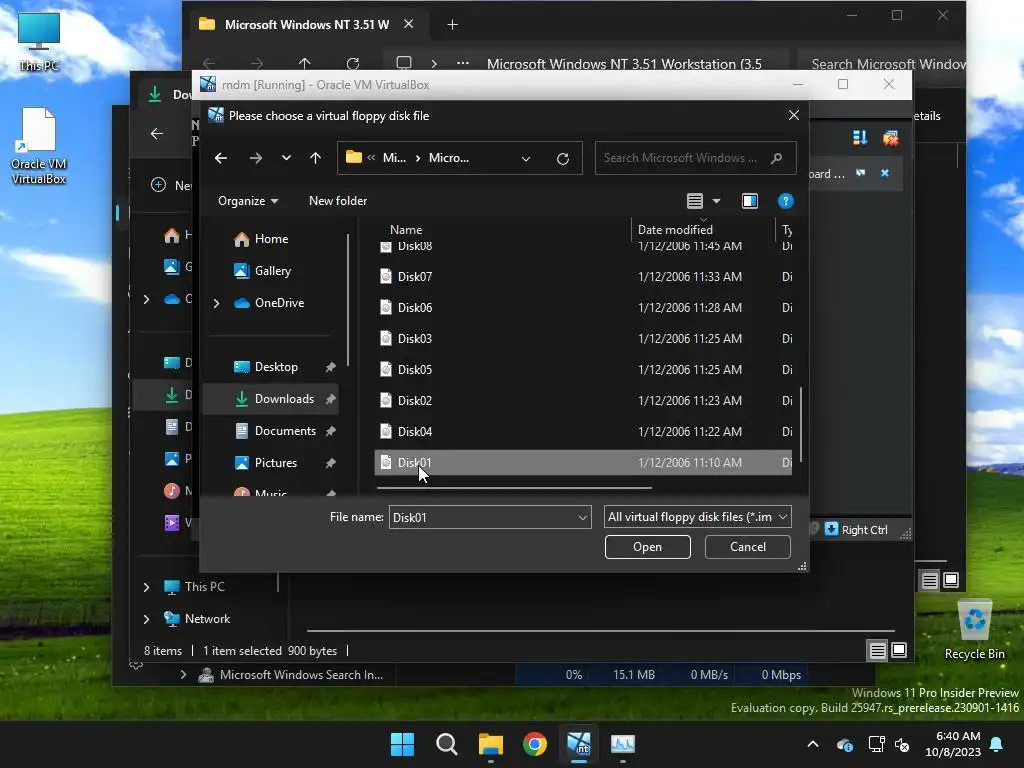Screen dimensions: 1024x768
Task: Open File Explorer from the taskbar
Action: tap(490, 744)
